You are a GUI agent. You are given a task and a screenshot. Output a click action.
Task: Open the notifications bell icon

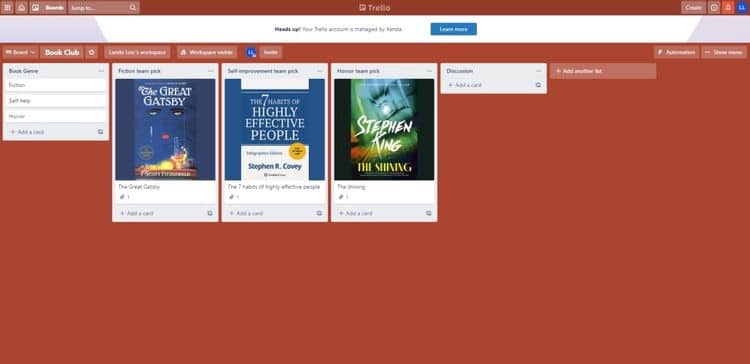(x=728, y=8)
